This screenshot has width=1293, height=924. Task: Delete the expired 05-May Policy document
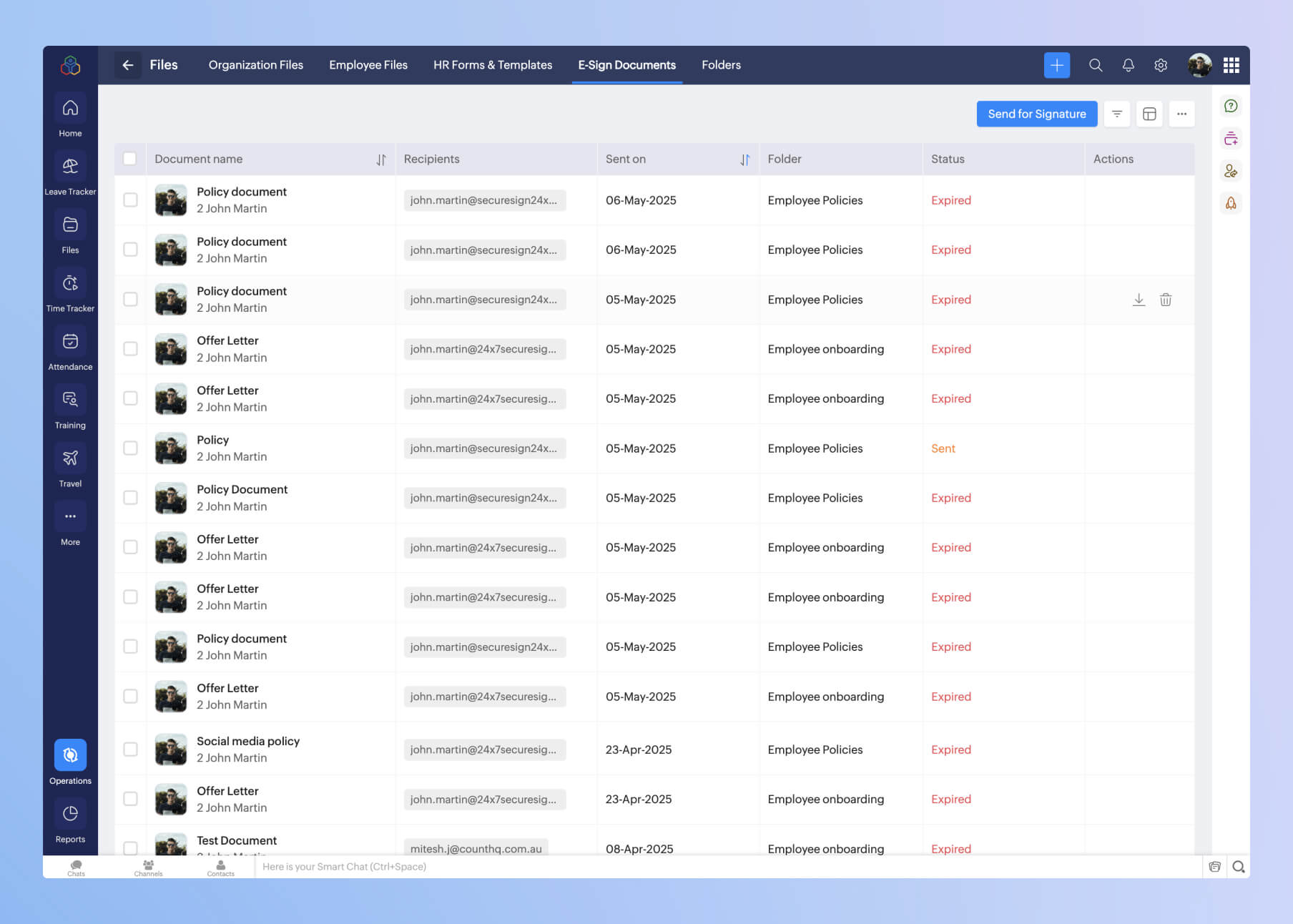tap(1166, 300)
